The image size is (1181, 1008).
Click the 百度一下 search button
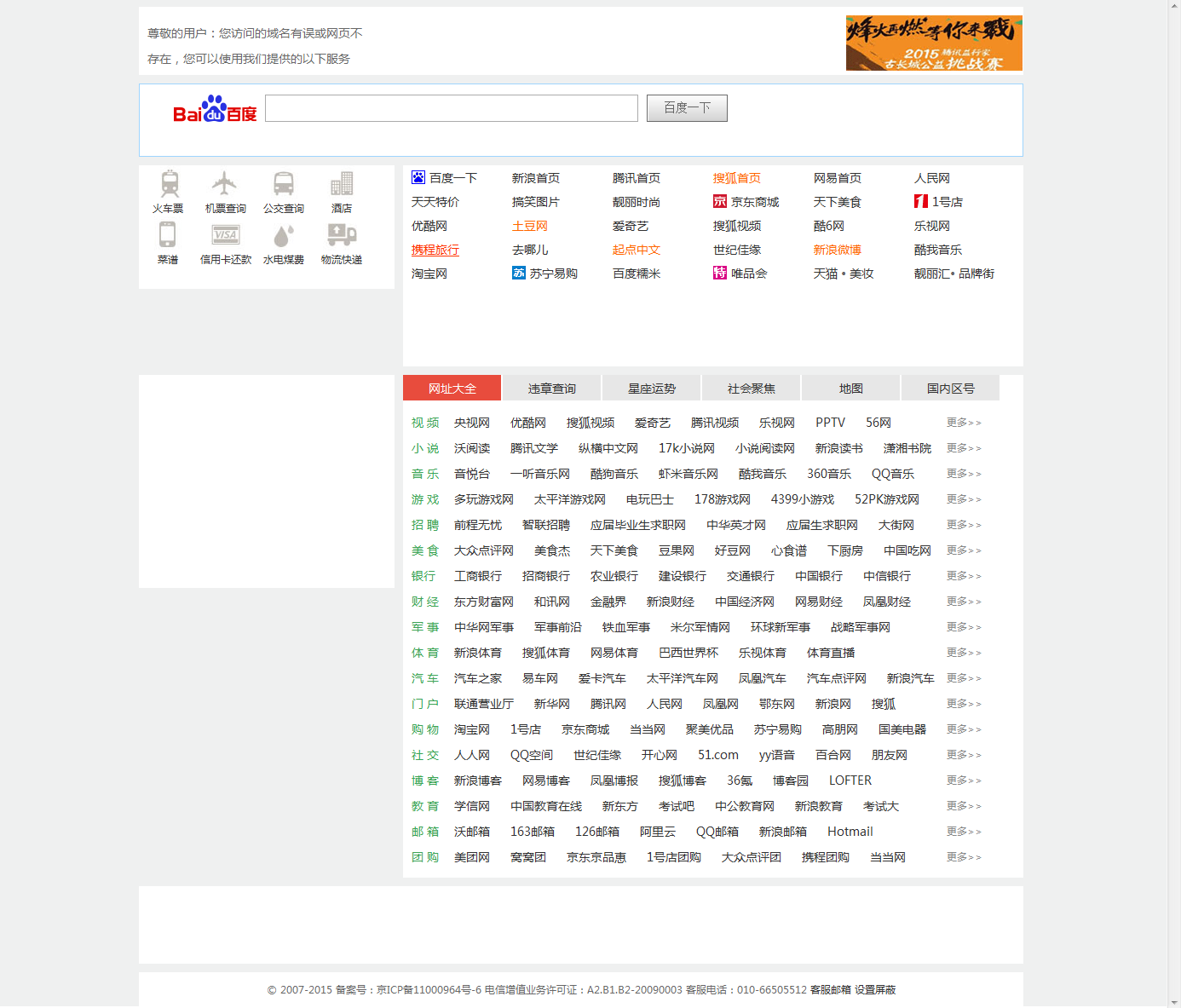[687, 108]
